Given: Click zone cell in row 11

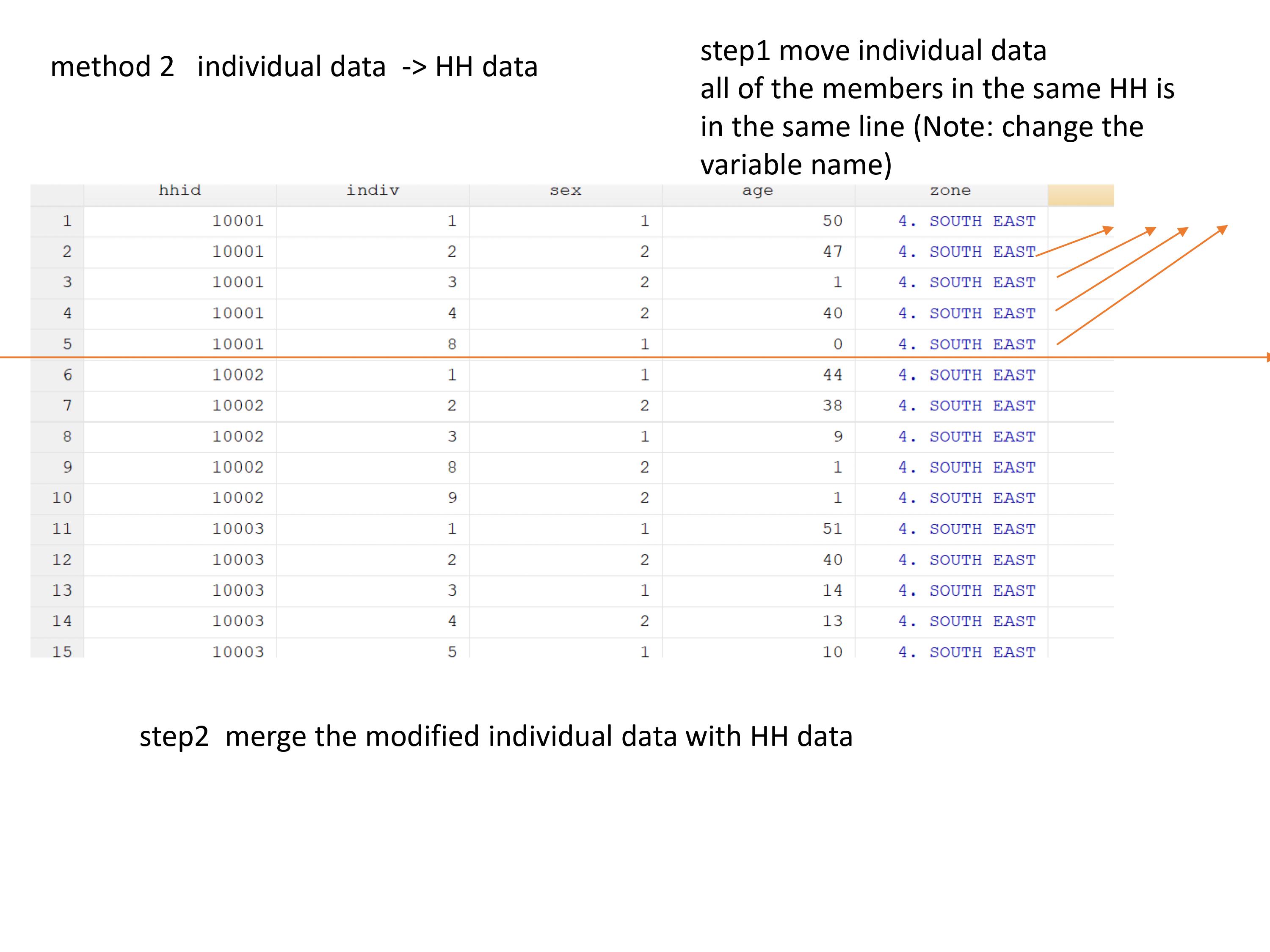Looking at the screenshot, I should (x=966, y=528).
